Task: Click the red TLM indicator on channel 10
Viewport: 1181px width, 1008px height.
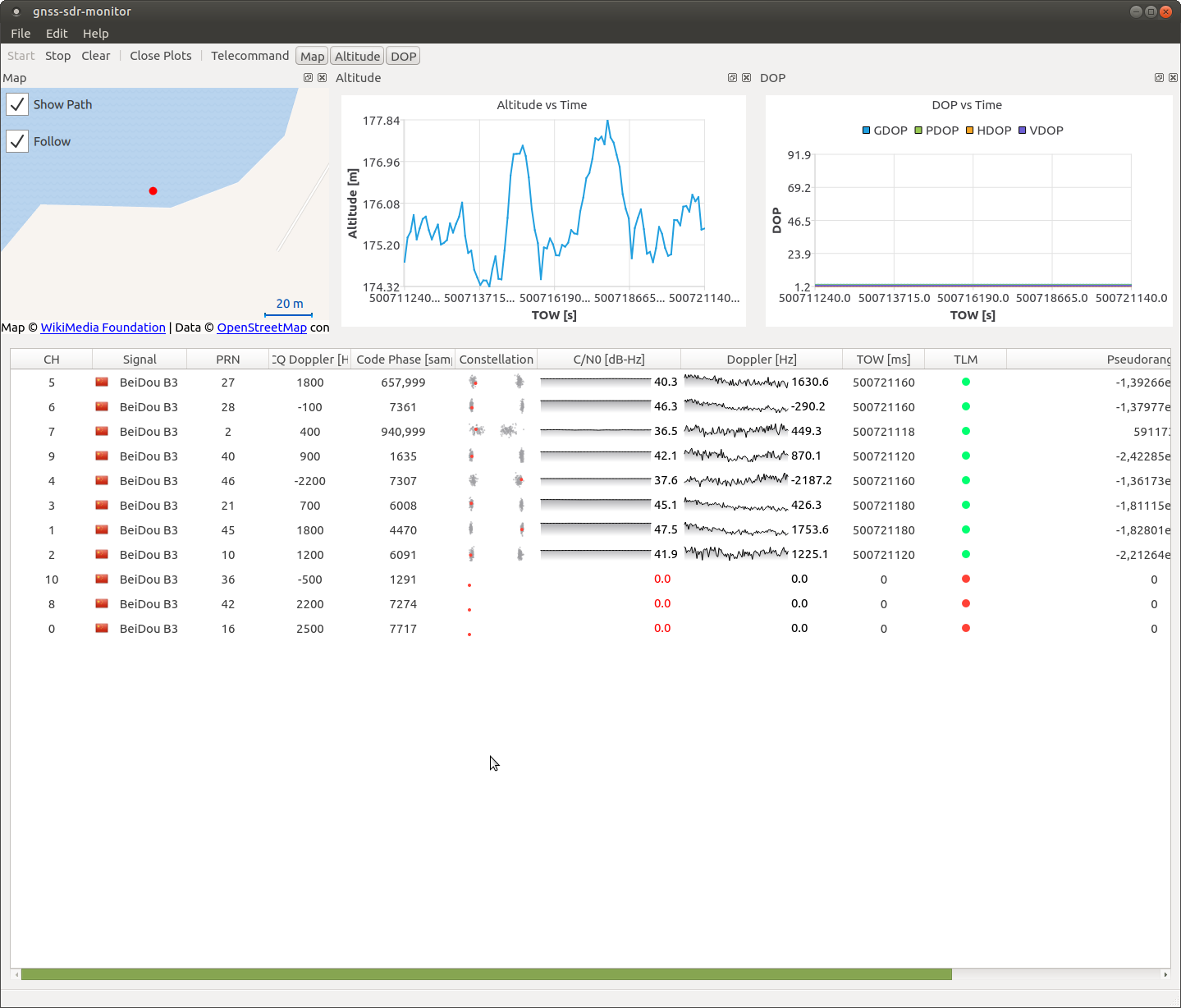Action: pos(966,580)
